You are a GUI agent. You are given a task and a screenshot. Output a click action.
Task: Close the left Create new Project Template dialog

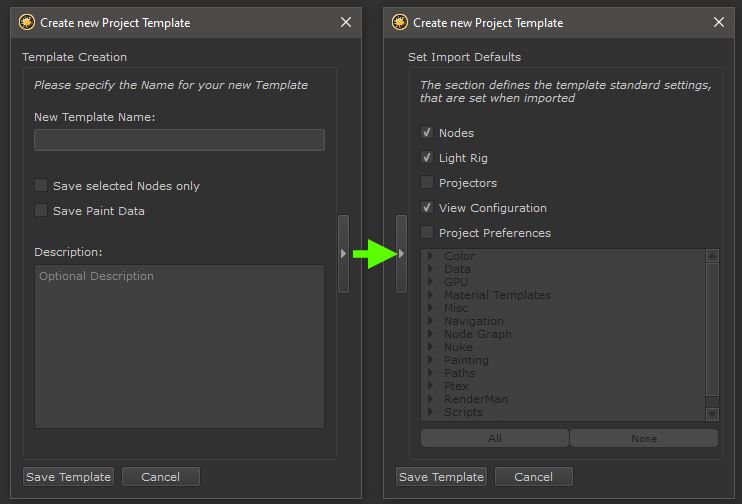coord(346,22)
